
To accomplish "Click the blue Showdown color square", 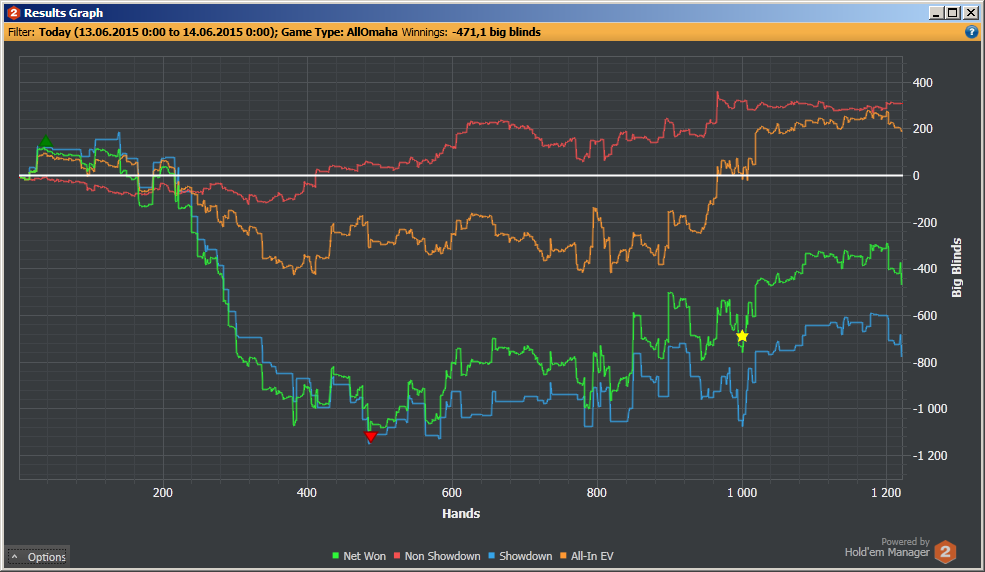I will [492, 556].
